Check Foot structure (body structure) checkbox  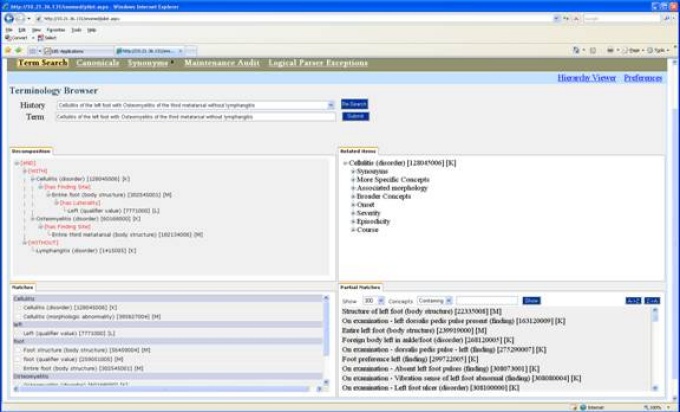[17, 351]
